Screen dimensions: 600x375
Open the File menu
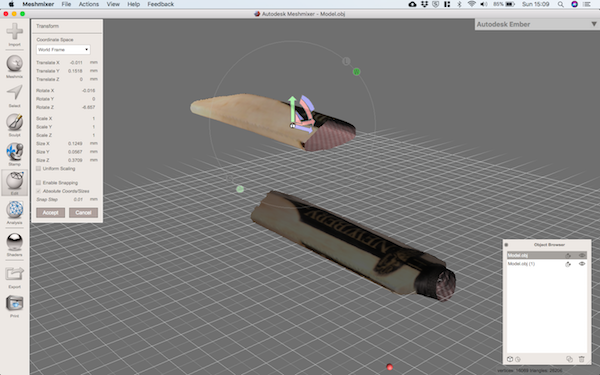(x=66, y=4)
